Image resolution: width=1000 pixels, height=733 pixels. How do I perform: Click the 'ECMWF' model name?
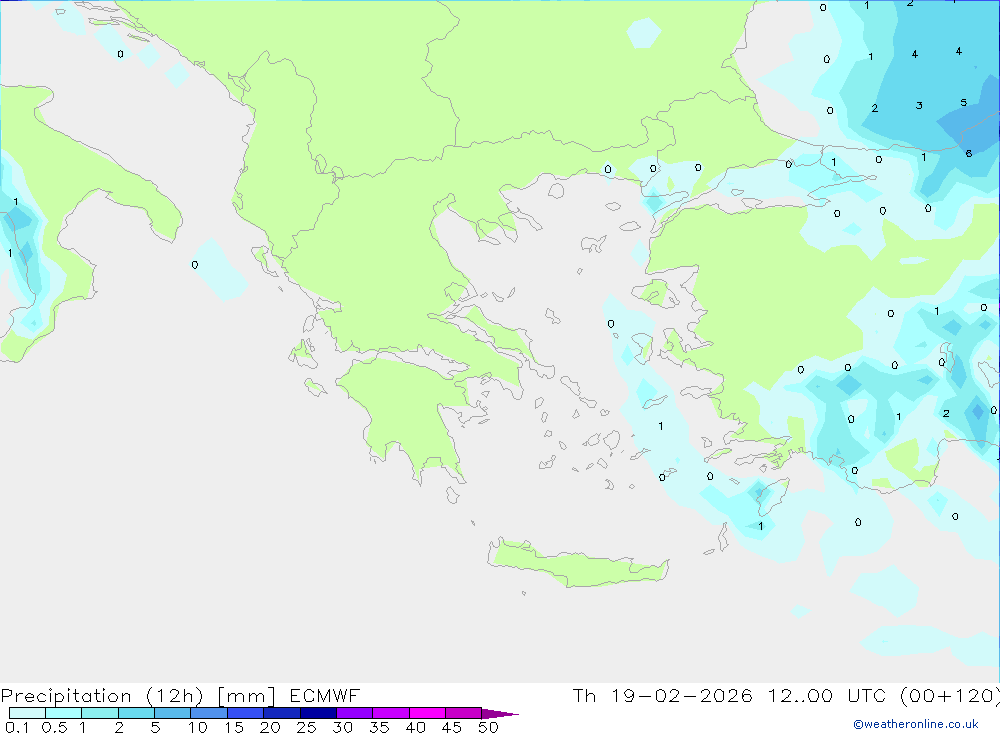pos(325,696)
